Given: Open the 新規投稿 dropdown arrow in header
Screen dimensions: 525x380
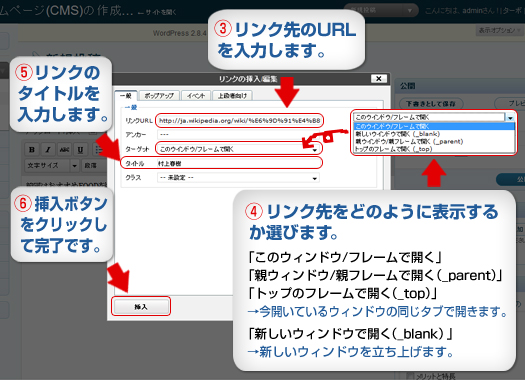Looking at the screenshot, I should click(x=410, y=10).
